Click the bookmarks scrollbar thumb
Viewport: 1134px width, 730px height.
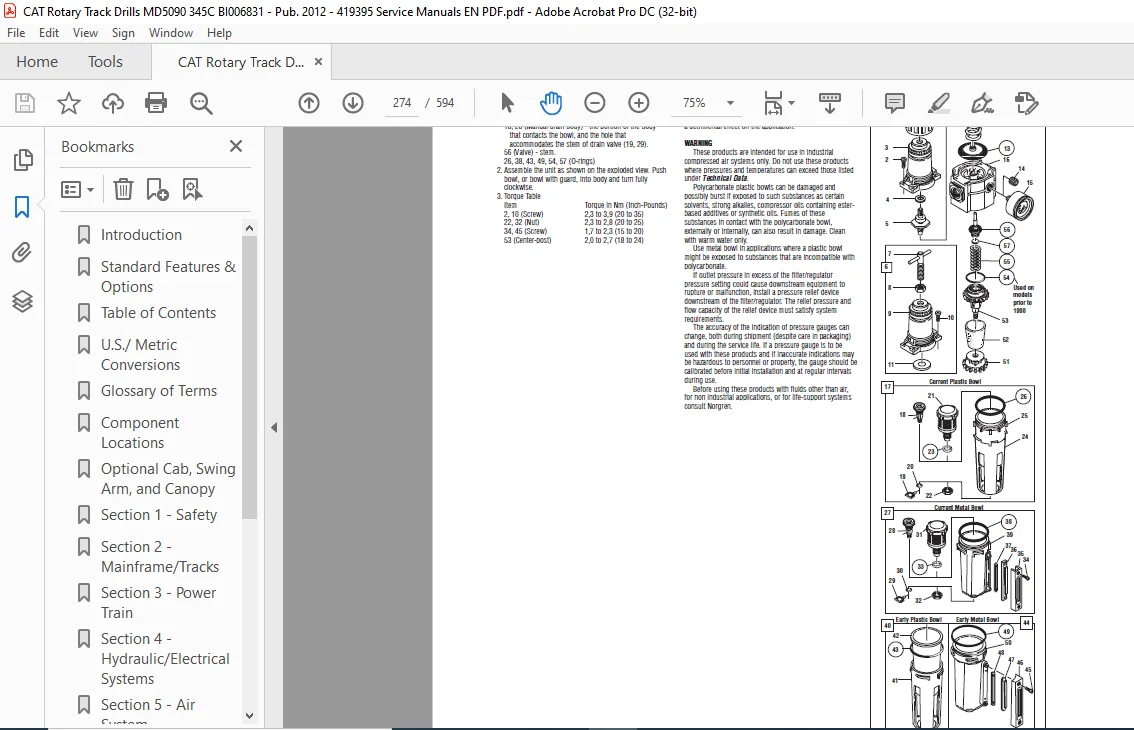249,377
